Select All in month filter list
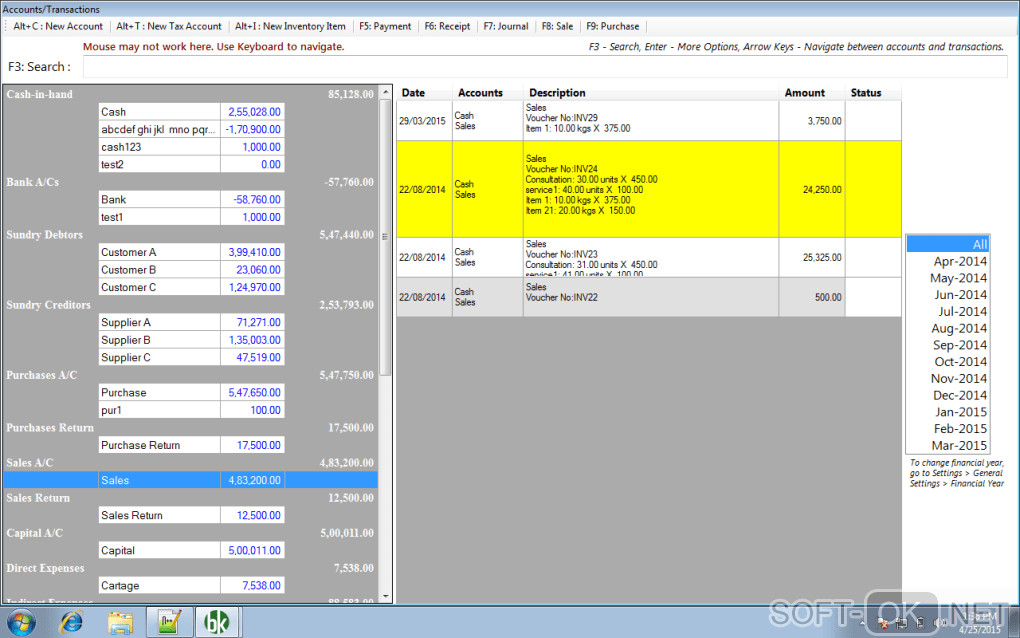Image resolution: width=1020 pixels, height=638 pixels. (948, 245)
